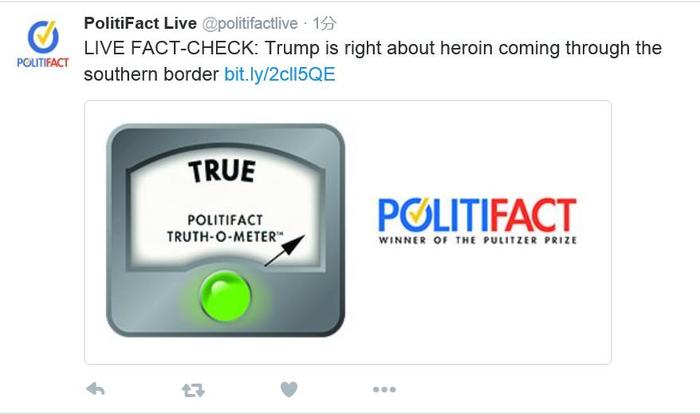The width and height of the screenshot is (700, 414).
Task: Reply to the PolitiFact Live tweet
Action: coord(96,389)
